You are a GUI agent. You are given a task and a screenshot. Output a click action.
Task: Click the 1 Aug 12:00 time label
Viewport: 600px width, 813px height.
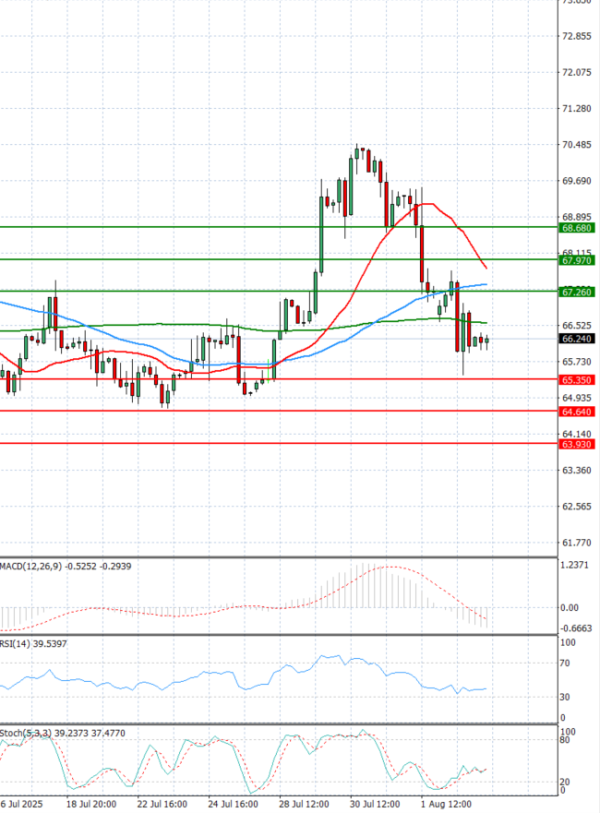coord(446,804)
